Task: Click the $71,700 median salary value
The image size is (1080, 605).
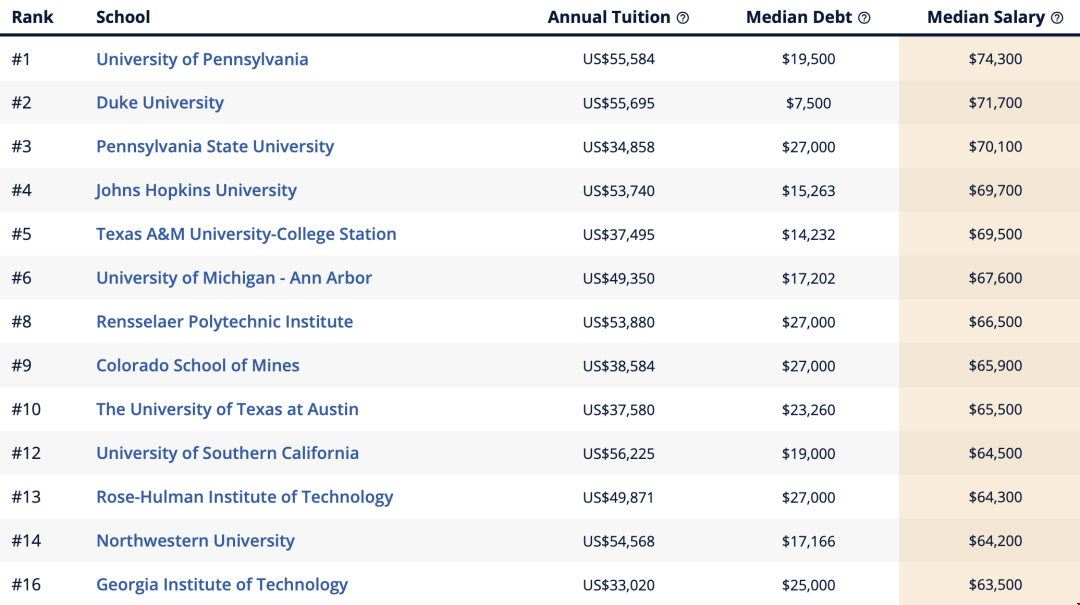Action: click(x=995, y=103)
